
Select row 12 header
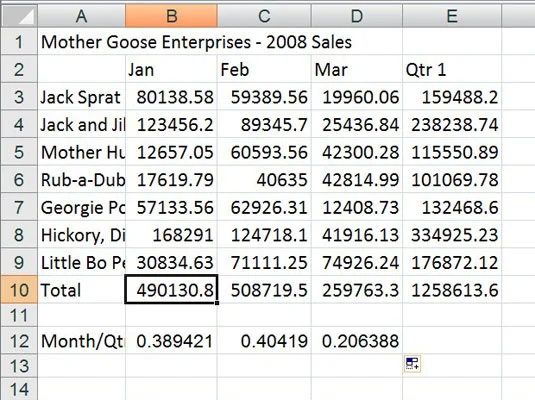click(19, 341)
